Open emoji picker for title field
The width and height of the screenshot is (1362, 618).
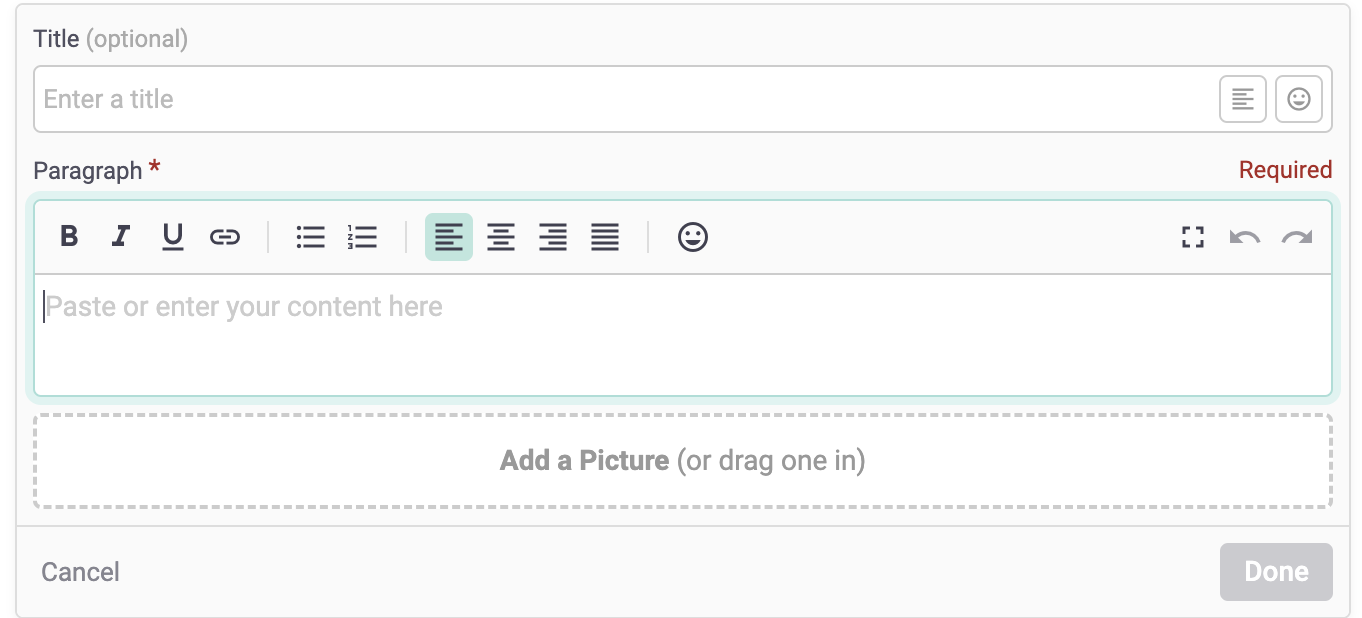[1299, 99]
